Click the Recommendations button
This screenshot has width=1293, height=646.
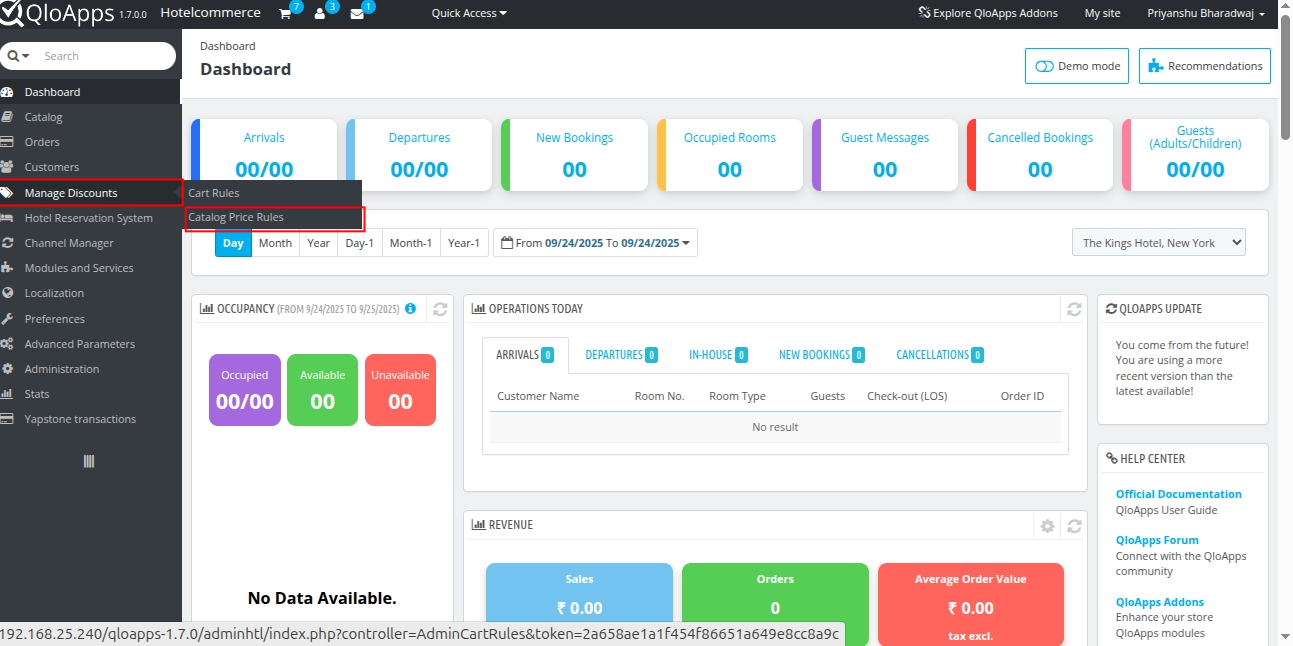1204,66
